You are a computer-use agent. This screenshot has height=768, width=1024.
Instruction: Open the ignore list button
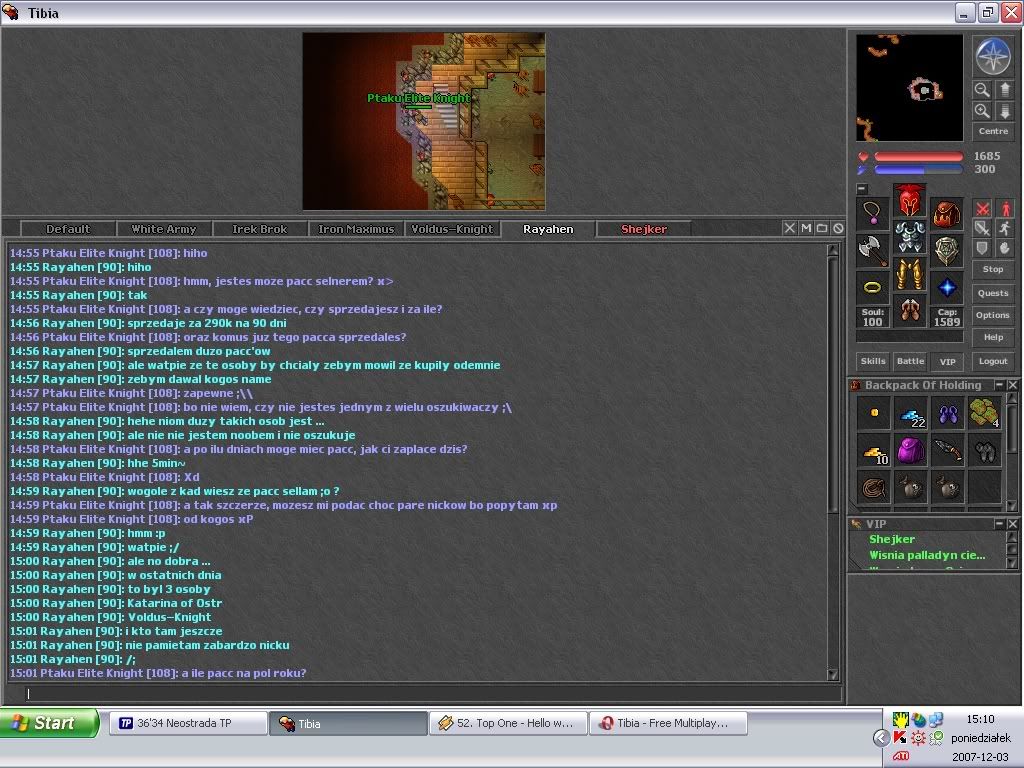pyautogui.click(x=838, y=228)
